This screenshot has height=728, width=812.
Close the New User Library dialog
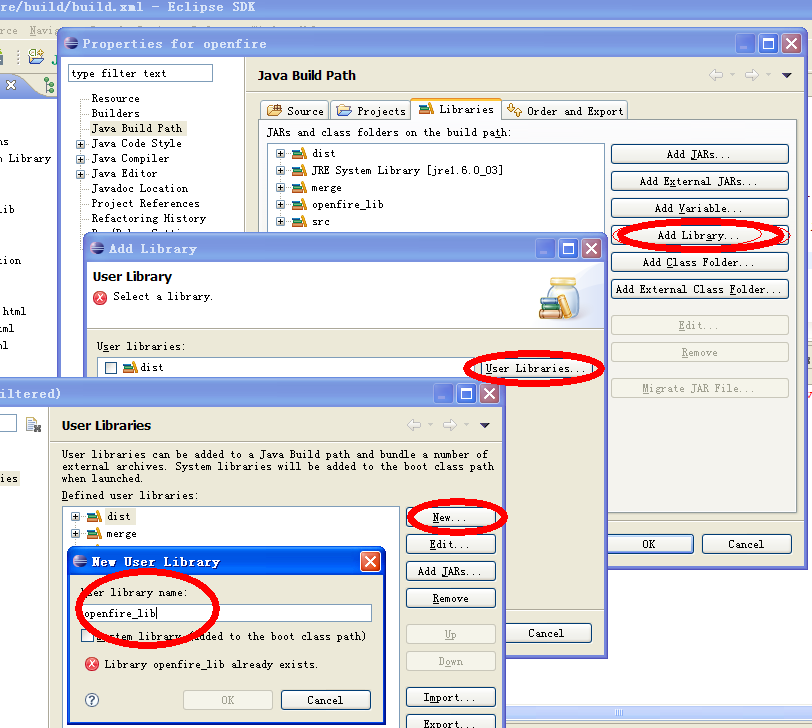[370, 561]
